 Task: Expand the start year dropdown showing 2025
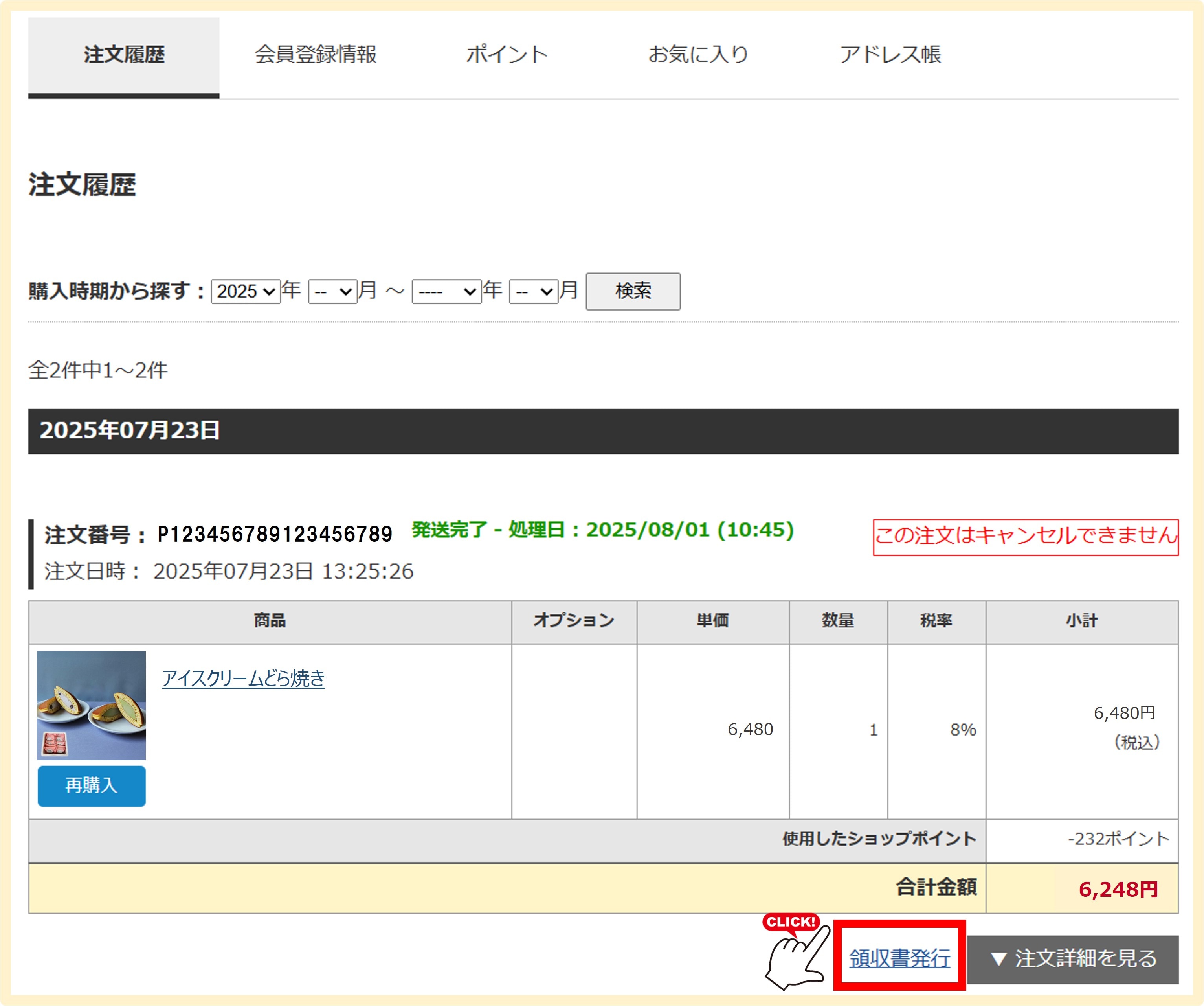click(x=245, y=291)
